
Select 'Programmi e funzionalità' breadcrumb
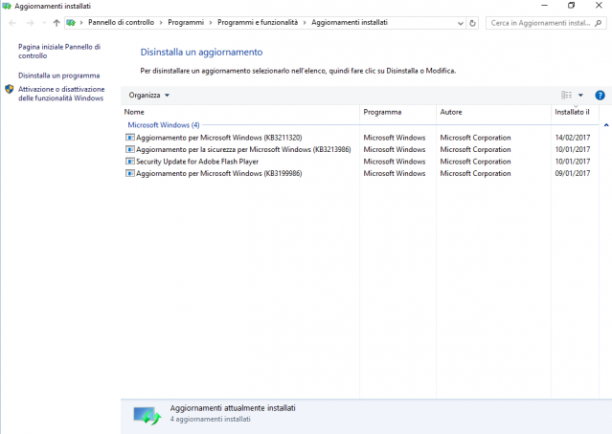[258, 23]
